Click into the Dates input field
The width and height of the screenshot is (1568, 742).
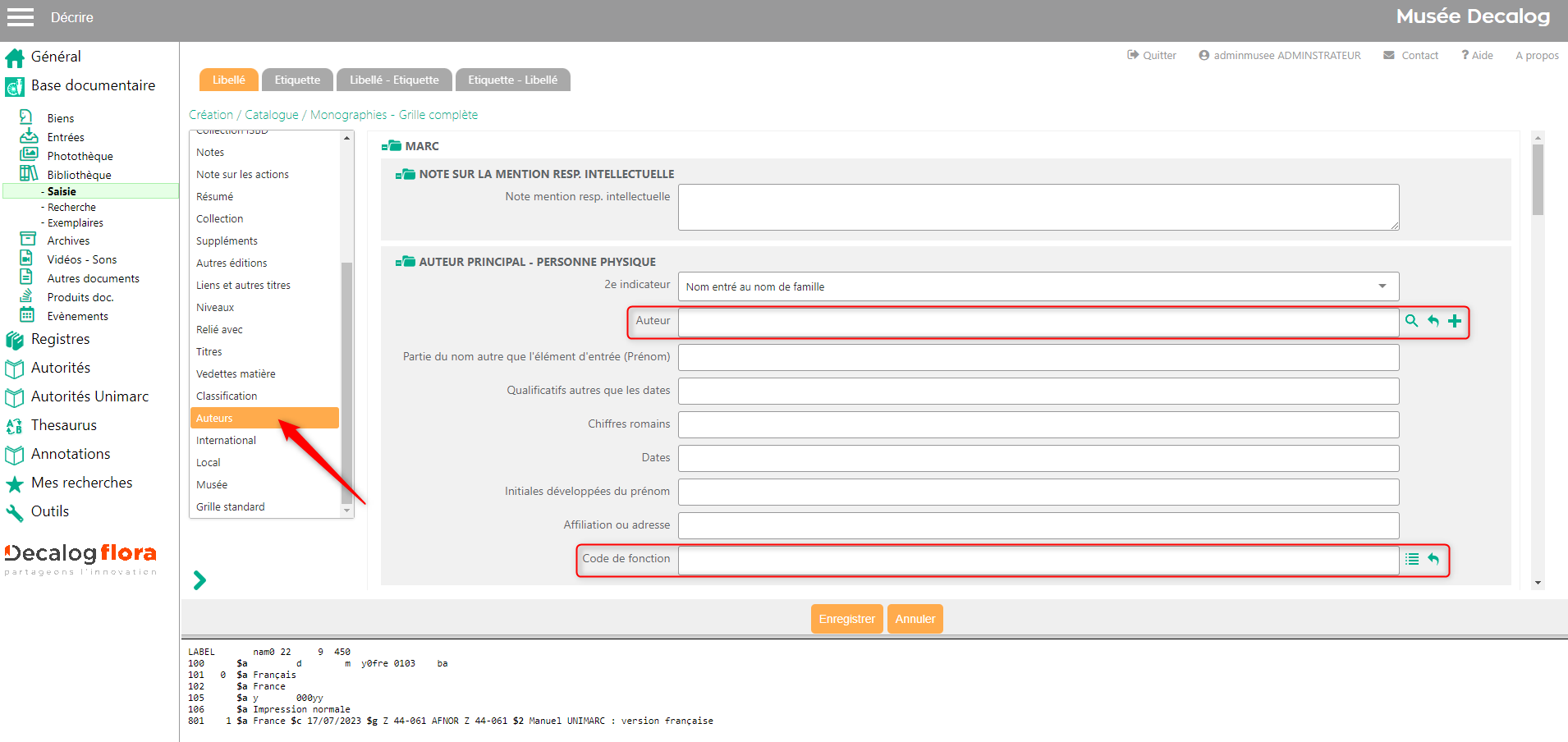(x=1038, y=458)
